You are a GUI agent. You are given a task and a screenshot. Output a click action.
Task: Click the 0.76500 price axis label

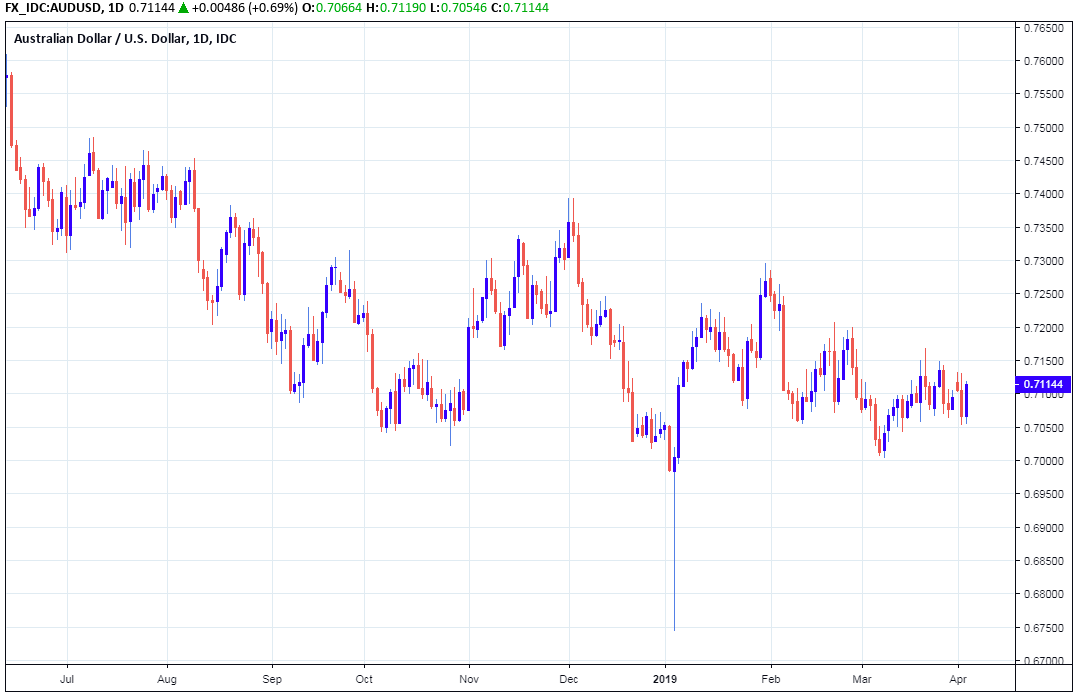[x=1043, y=28]
